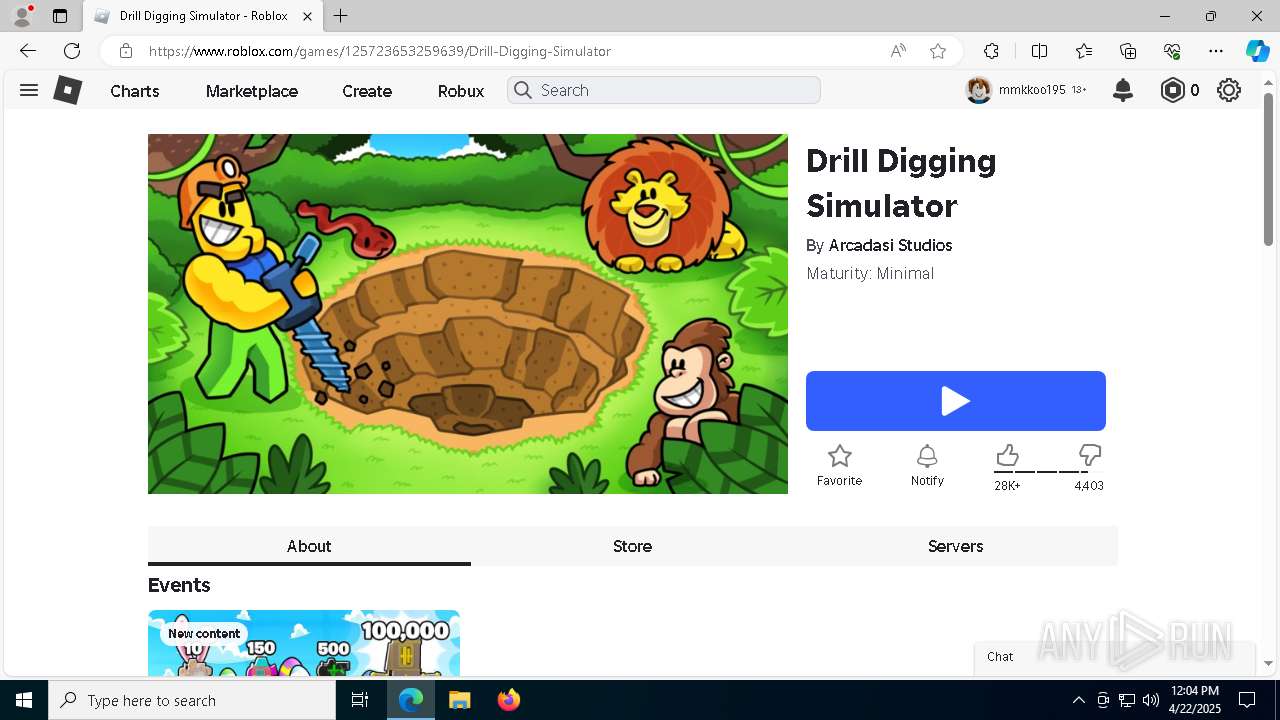This screenshot has height=720, width=1280.
Task: Open Browser essentials heart icon
Action: pyautogui.click(x=1172, y=51)
